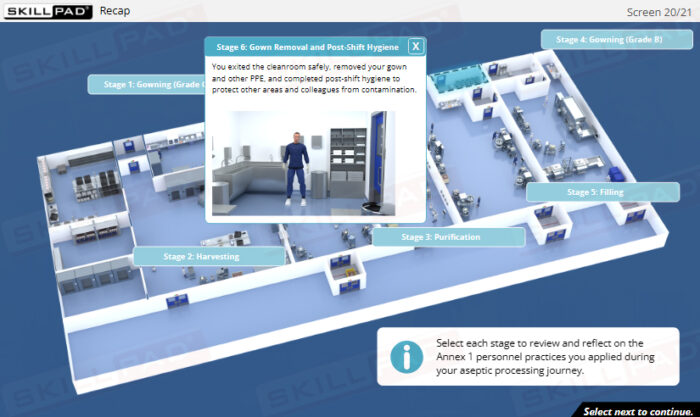Close the Stage 6 popup with X
Viewport: 700px width, 417px height.
pyautogui.click(x=416, y=46)
